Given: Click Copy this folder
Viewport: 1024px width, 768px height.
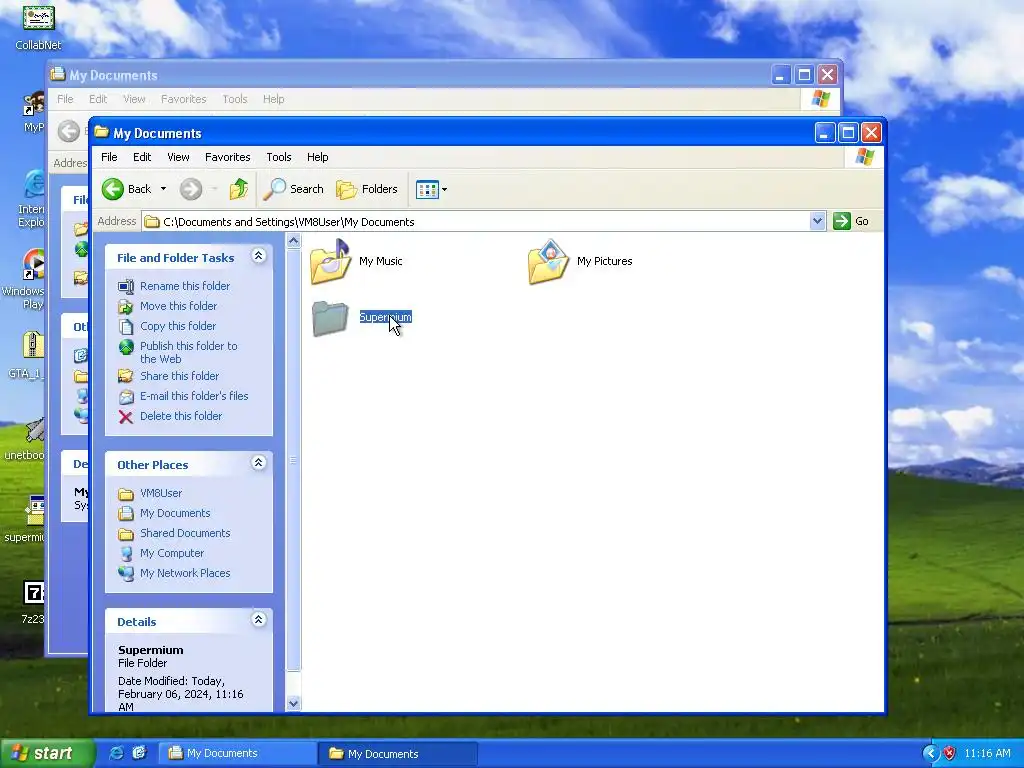Looking at the screenshot, I should pos(178,326).
